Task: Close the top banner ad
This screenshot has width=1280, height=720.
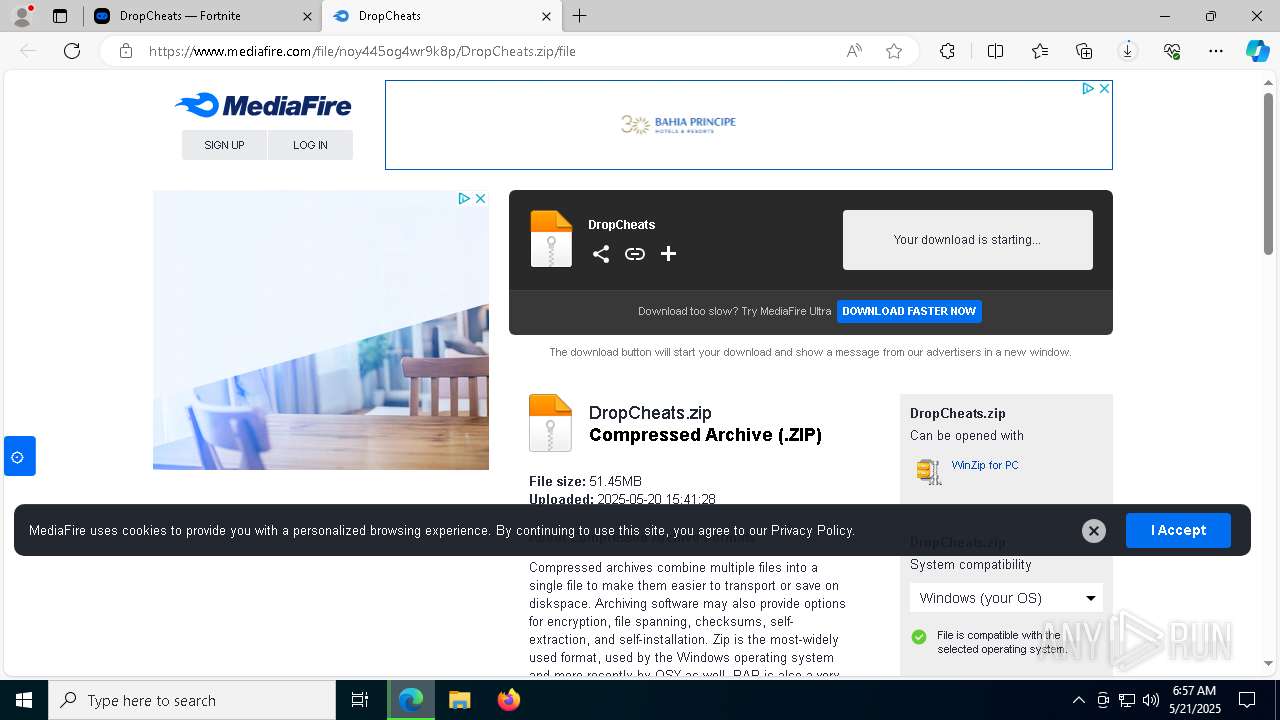Action: [1104, 89]
